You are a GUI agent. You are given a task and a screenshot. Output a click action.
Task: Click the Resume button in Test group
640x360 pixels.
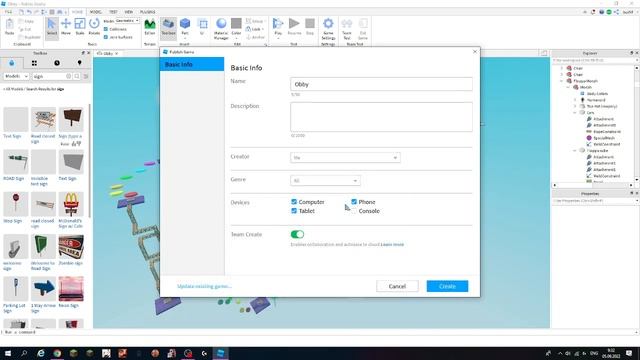tap(294, 27)
